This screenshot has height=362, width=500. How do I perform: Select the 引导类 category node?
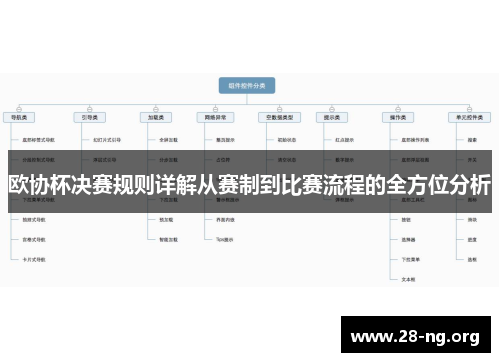point(90,117)
